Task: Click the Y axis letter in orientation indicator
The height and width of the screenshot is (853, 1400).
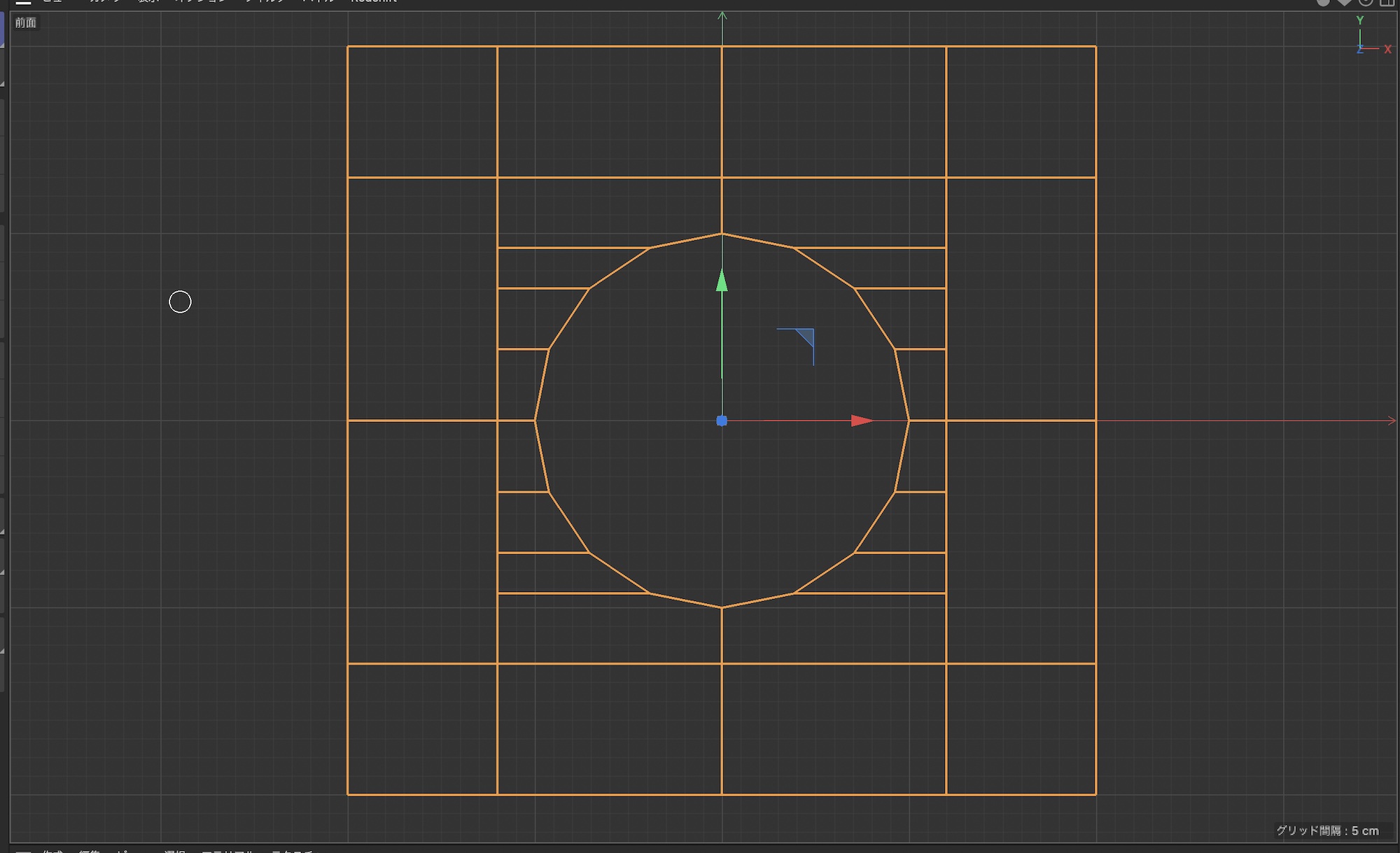Action: point(1360,20)
